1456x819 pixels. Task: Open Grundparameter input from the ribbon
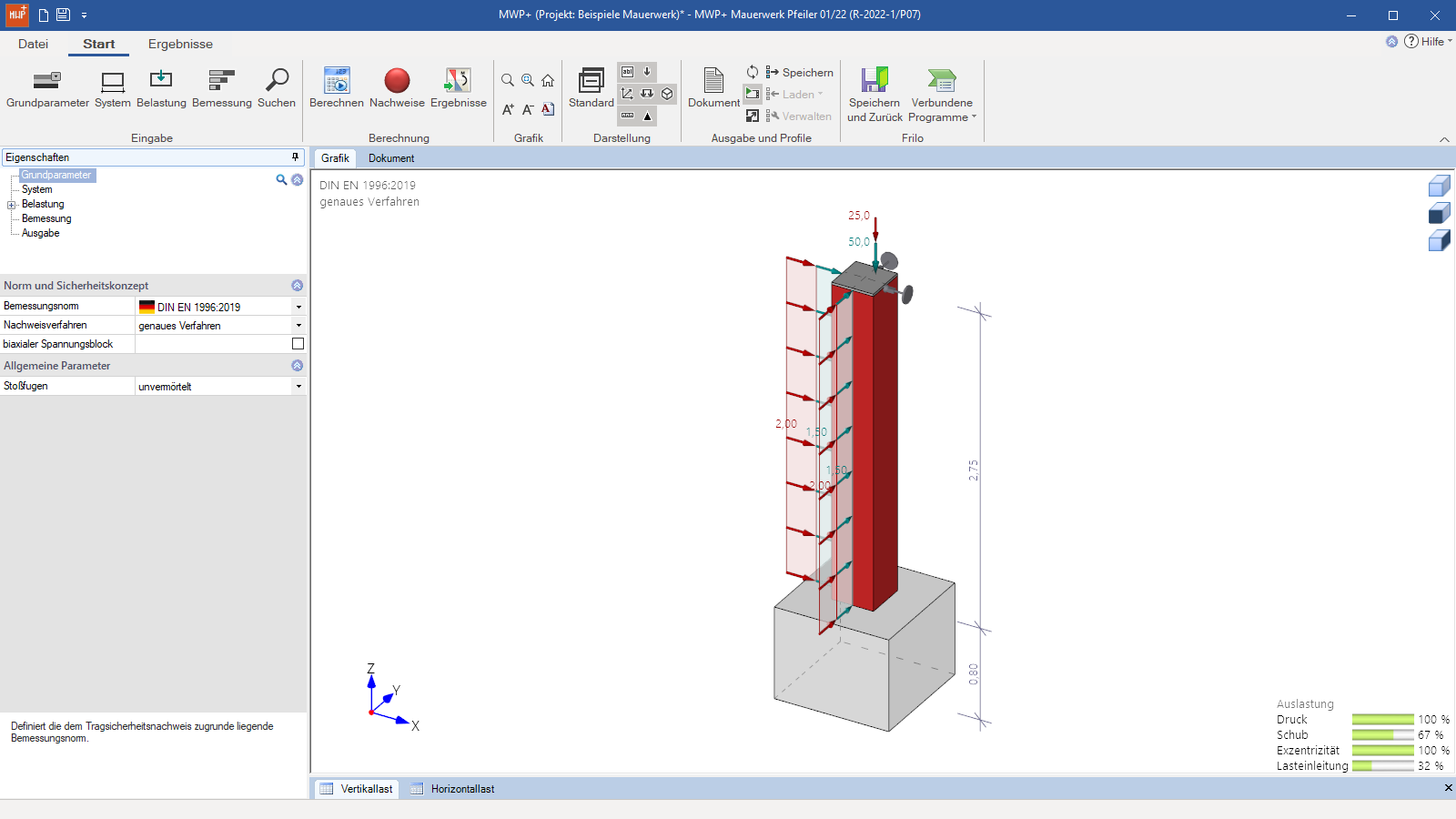[47, 88]
